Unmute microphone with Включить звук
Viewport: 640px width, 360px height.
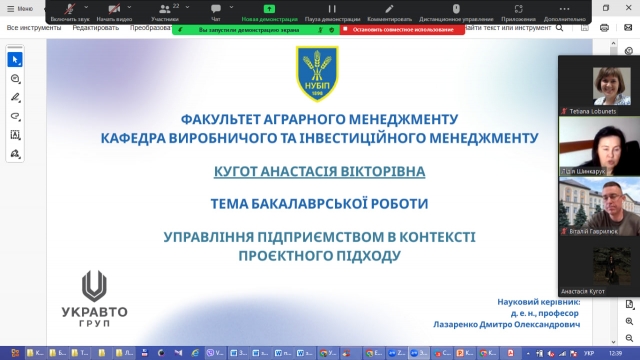coord(70,12)
